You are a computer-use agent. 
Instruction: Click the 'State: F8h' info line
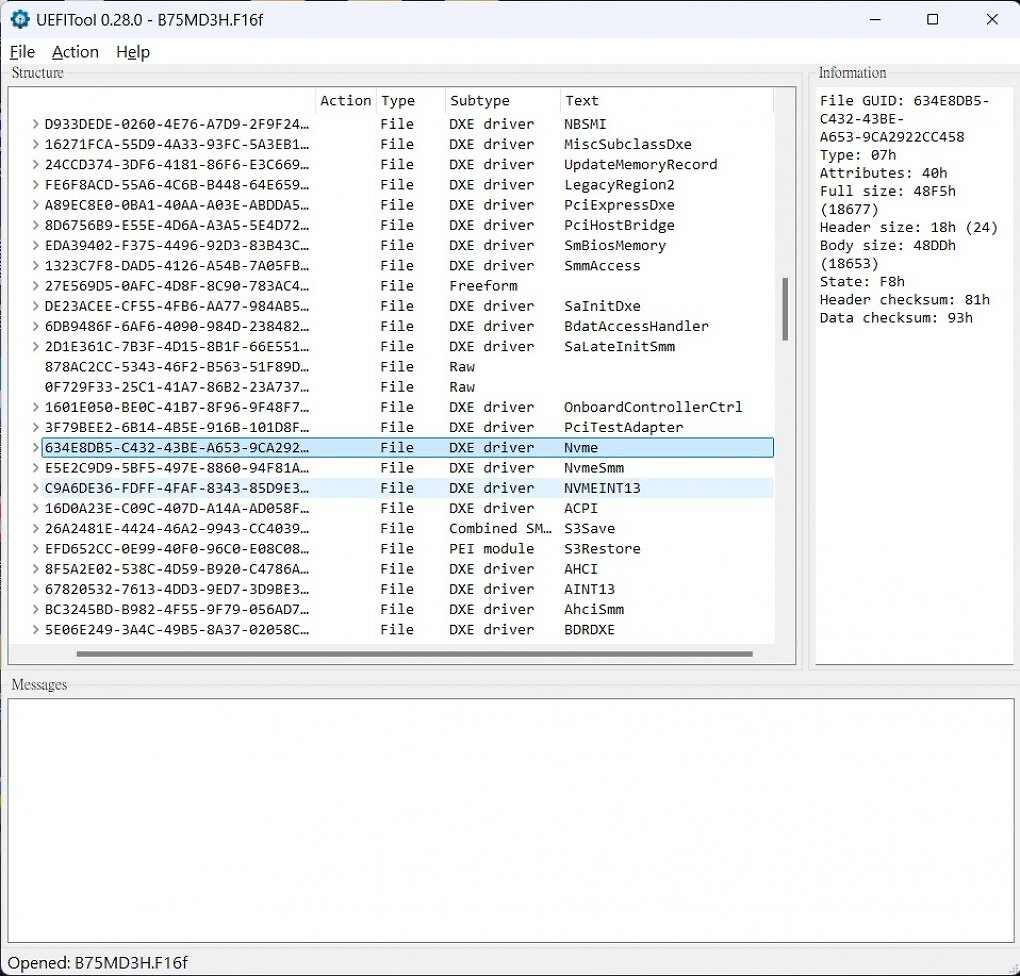click(x=862, y=281)
